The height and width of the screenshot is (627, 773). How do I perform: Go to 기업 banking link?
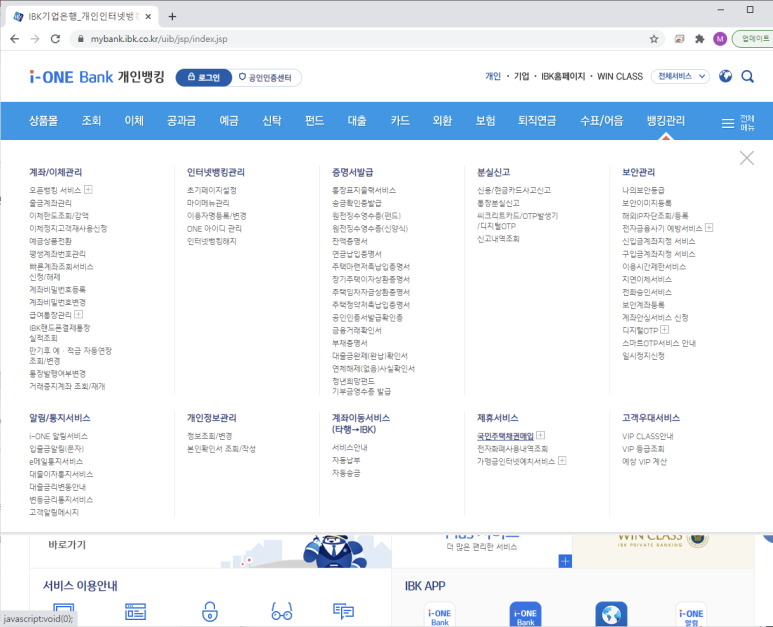(521, 76)
